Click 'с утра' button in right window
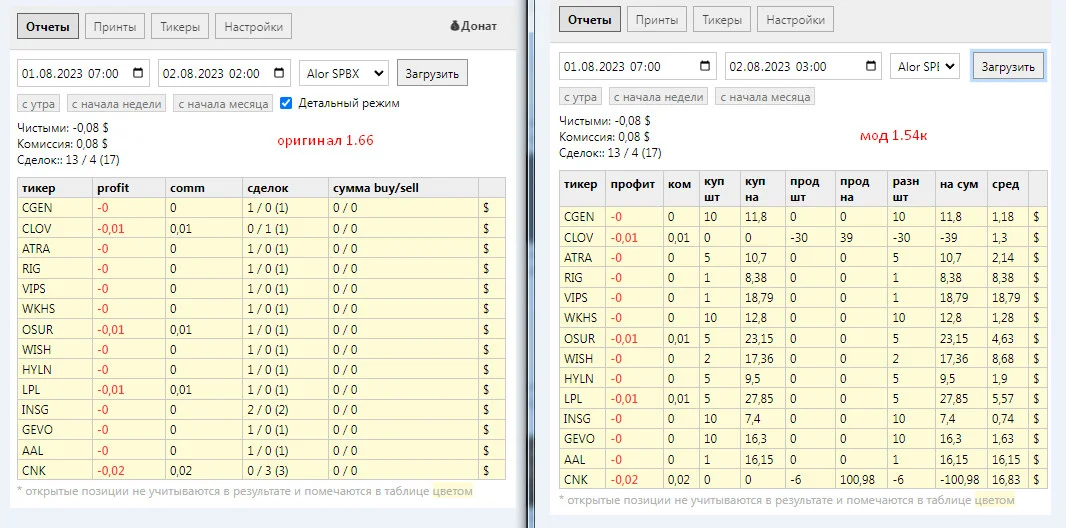 tap(581, 96)
